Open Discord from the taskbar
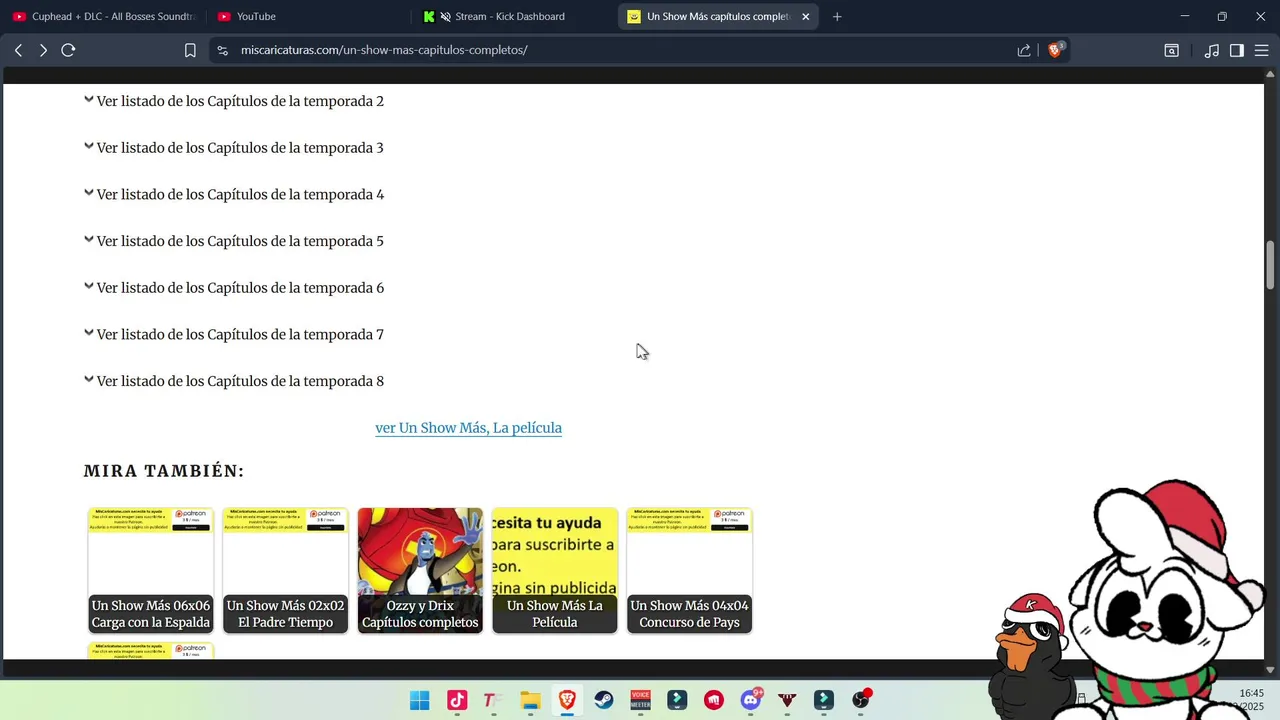Viewport: 1280px width, 720px height. 751,700
